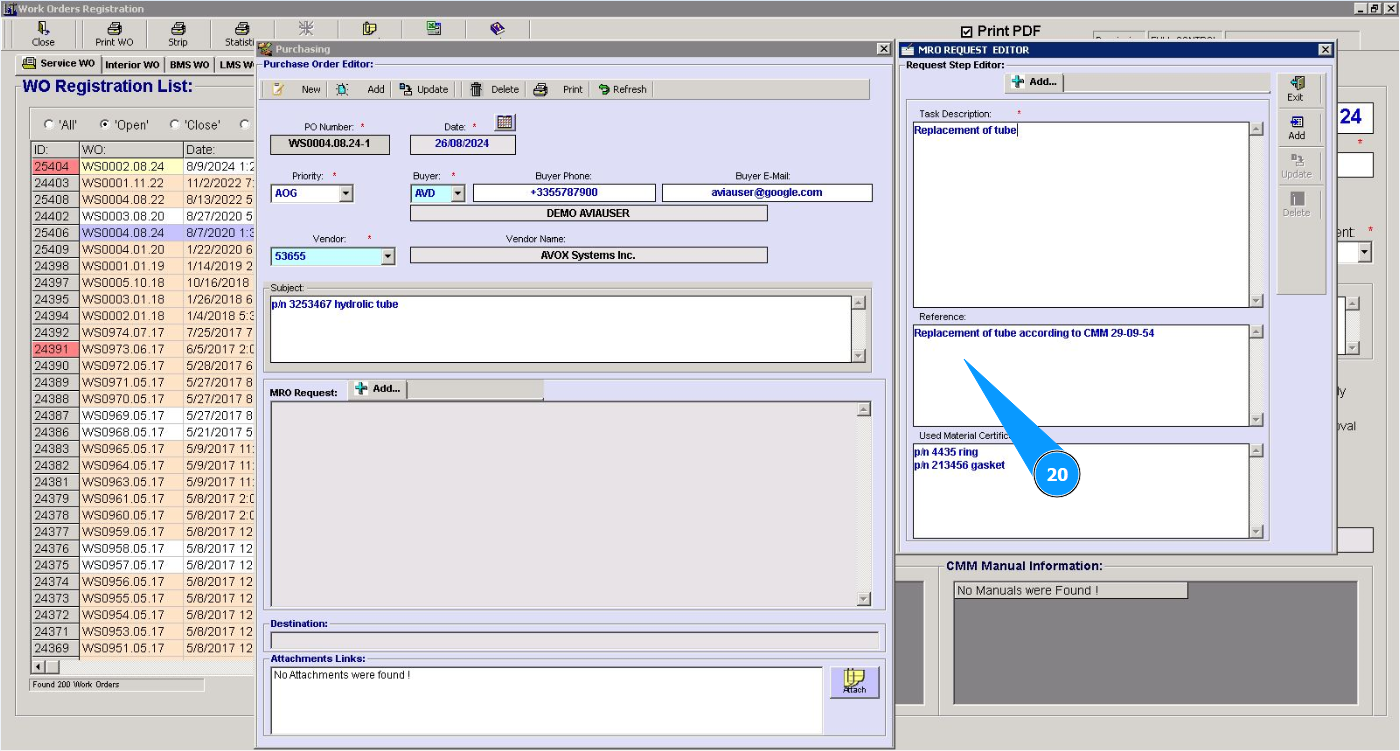
Task: Select the 'Close' work orders radio button
Action: (175, 125)
